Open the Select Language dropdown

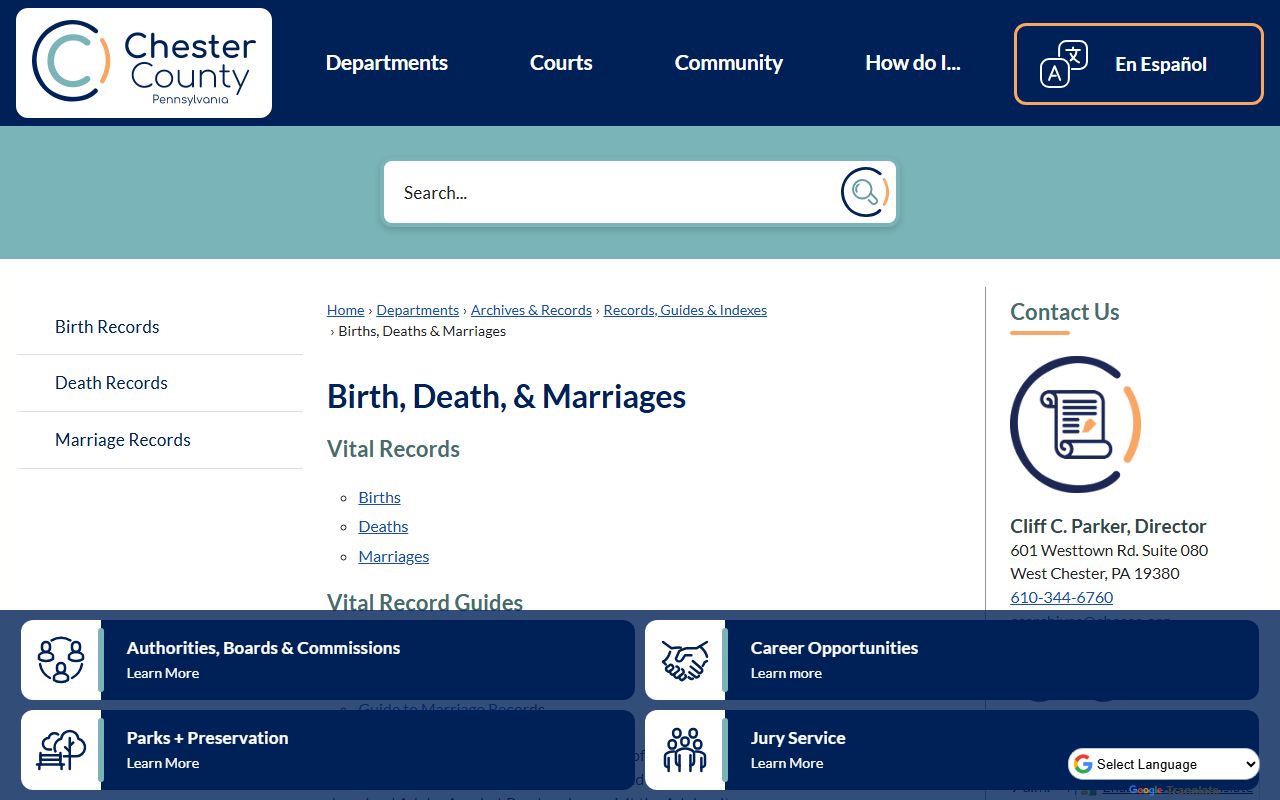click(x=1164, y=764)
